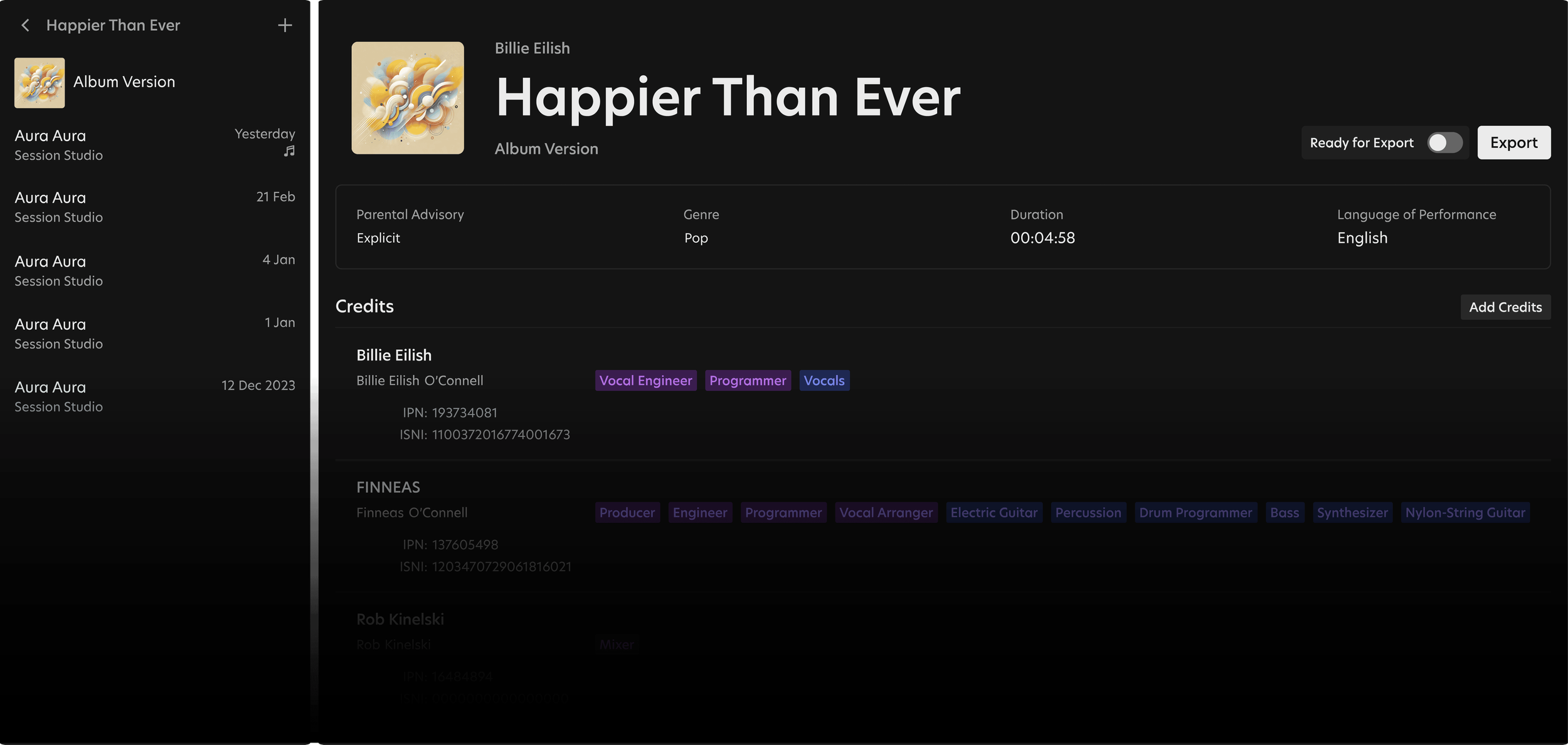Screen dimensions: 1568x745
Task: Click the Finneas O'Connell legal name
Action: (x=412, y=513)
